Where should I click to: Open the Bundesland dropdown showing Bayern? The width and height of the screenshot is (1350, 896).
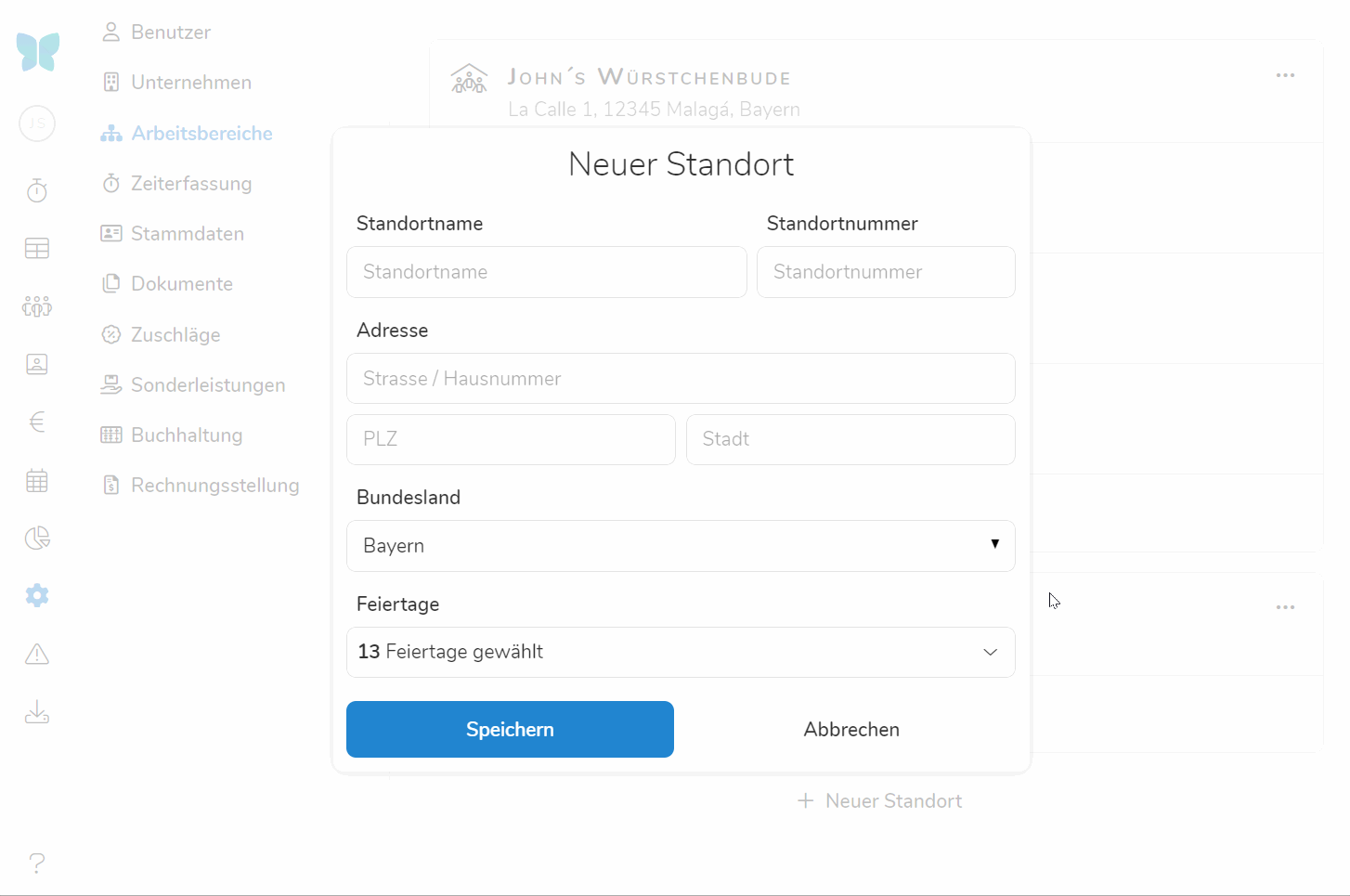[680, 546]
